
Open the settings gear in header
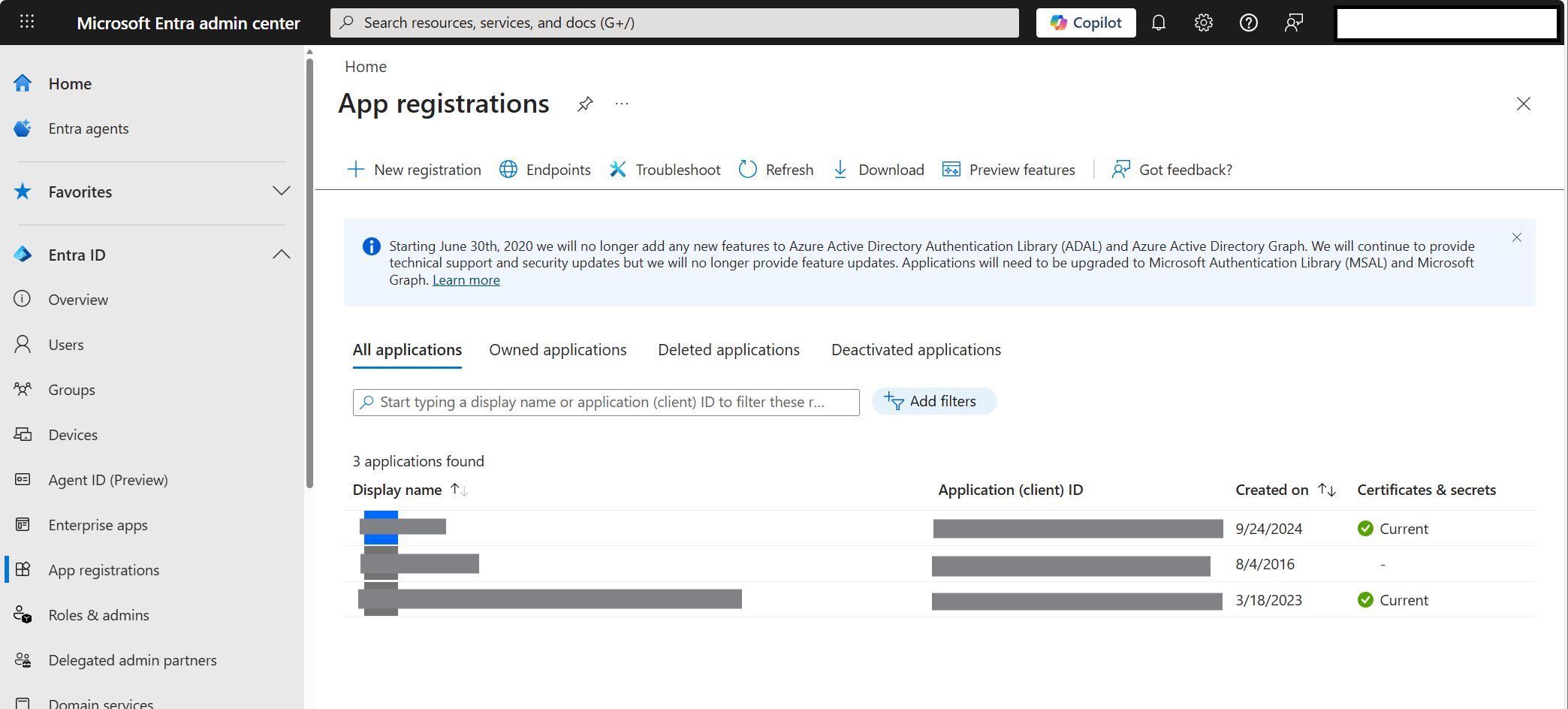(x=1203, y=23)
